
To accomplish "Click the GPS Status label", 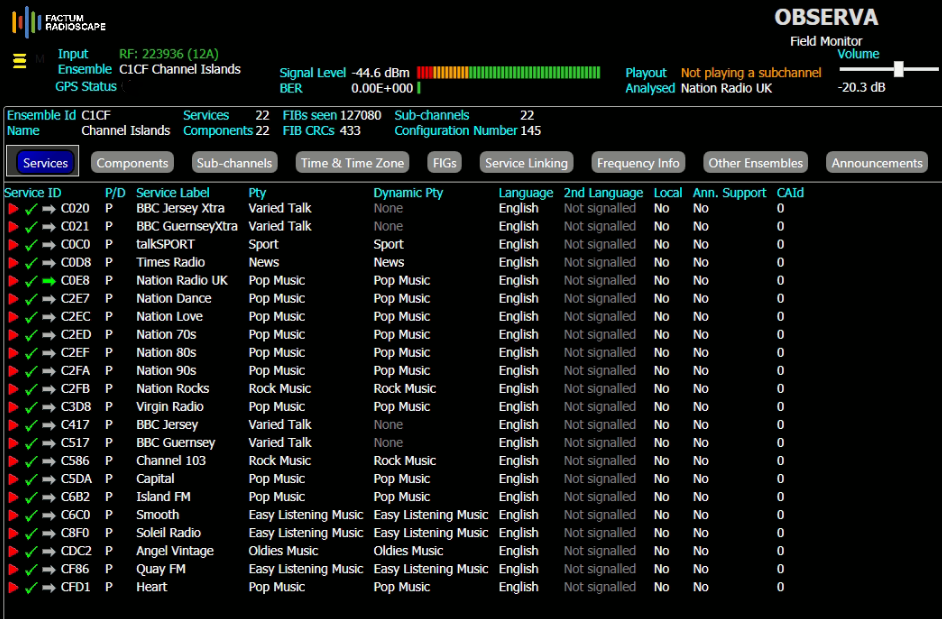I will 86,87.
